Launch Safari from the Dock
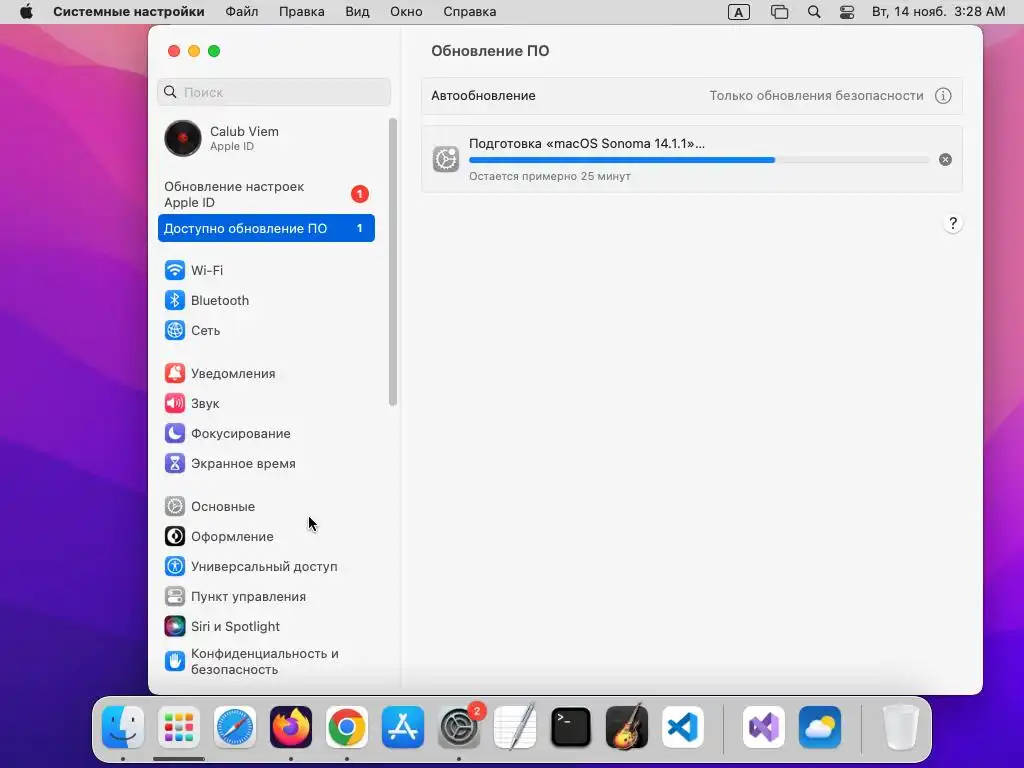Viewport: 1024px width, 768px height. click(x=235, y=727)
